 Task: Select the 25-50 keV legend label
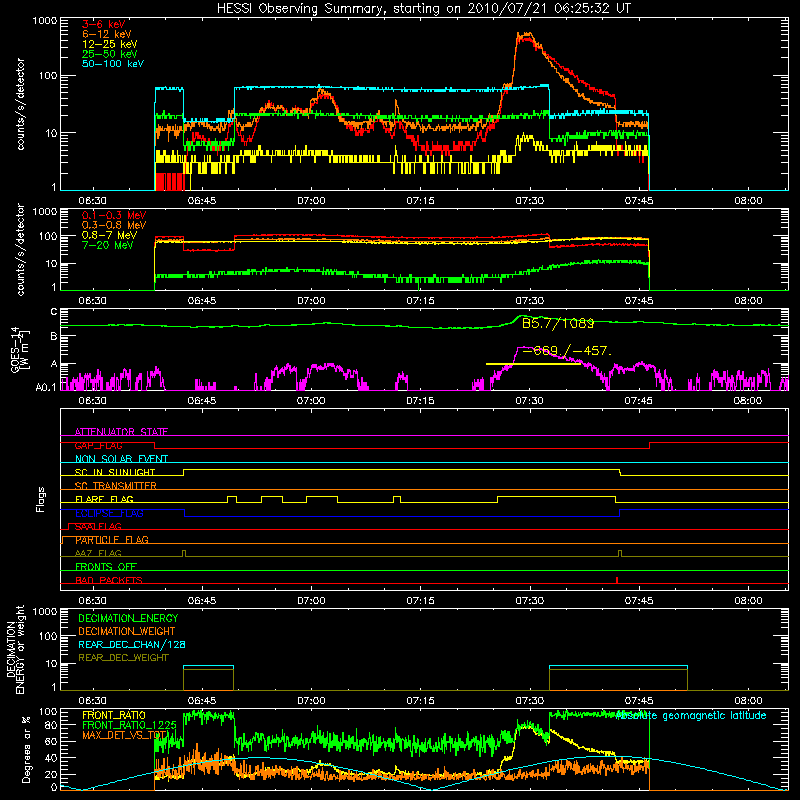pyautogui.click(x=109, y=54)
